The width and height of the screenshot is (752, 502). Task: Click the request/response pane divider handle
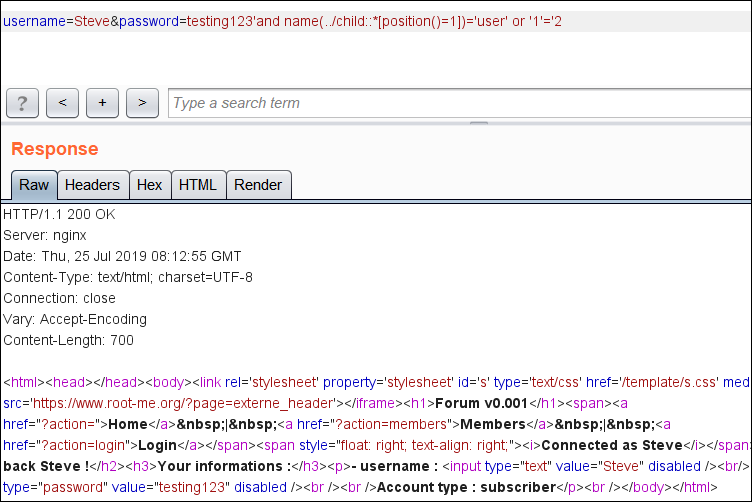[479, 124]
